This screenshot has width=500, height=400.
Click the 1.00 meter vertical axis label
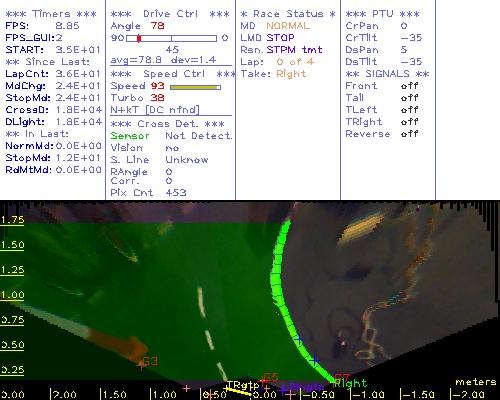[12, 295]
